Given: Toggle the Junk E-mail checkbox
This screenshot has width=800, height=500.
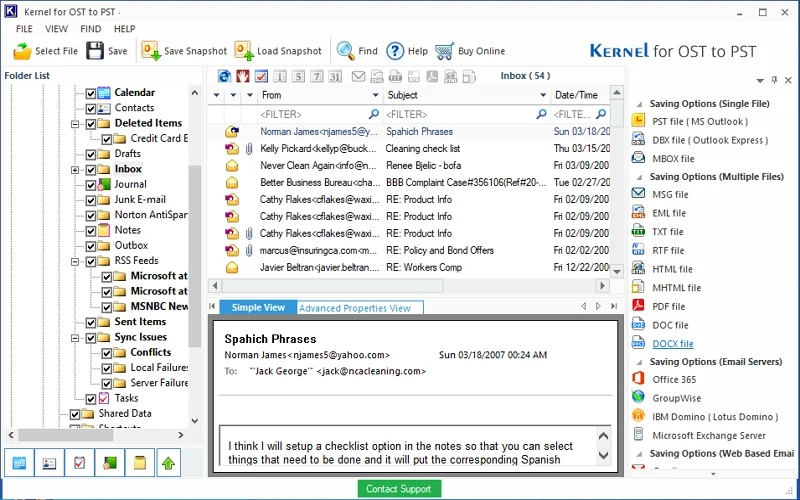Looking at the screenshot, I should point(91,200).
